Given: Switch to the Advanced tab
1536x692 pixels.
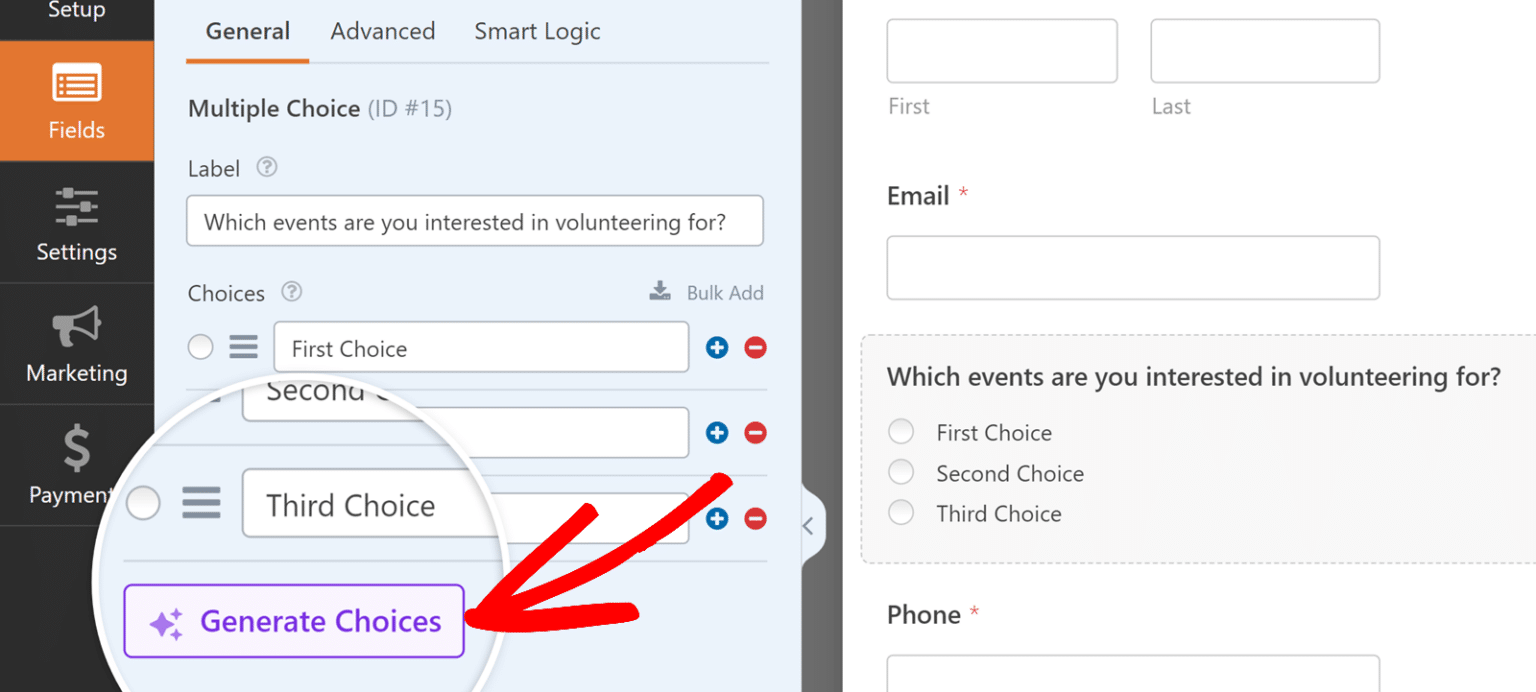Looking at the screenshot, I should tap(383, 31).
